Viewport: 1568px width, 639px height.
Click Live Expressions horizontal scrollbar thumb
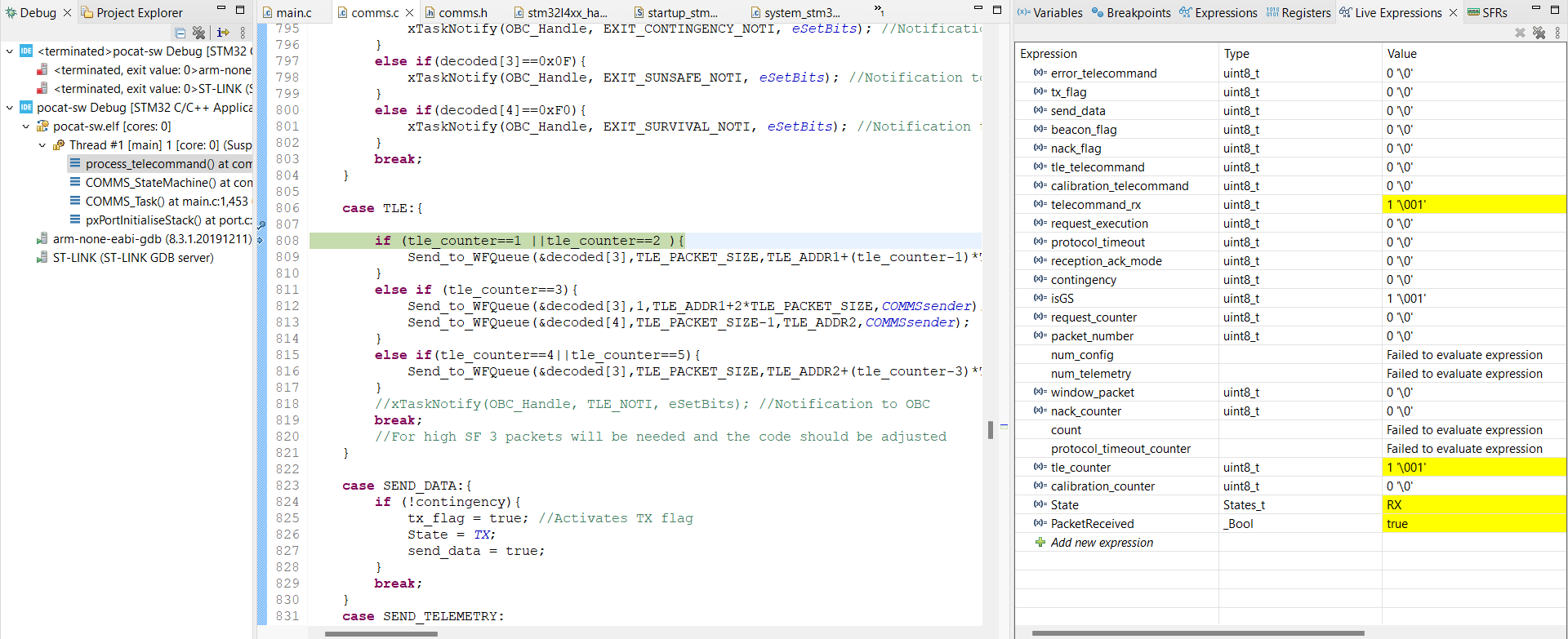1197,633
